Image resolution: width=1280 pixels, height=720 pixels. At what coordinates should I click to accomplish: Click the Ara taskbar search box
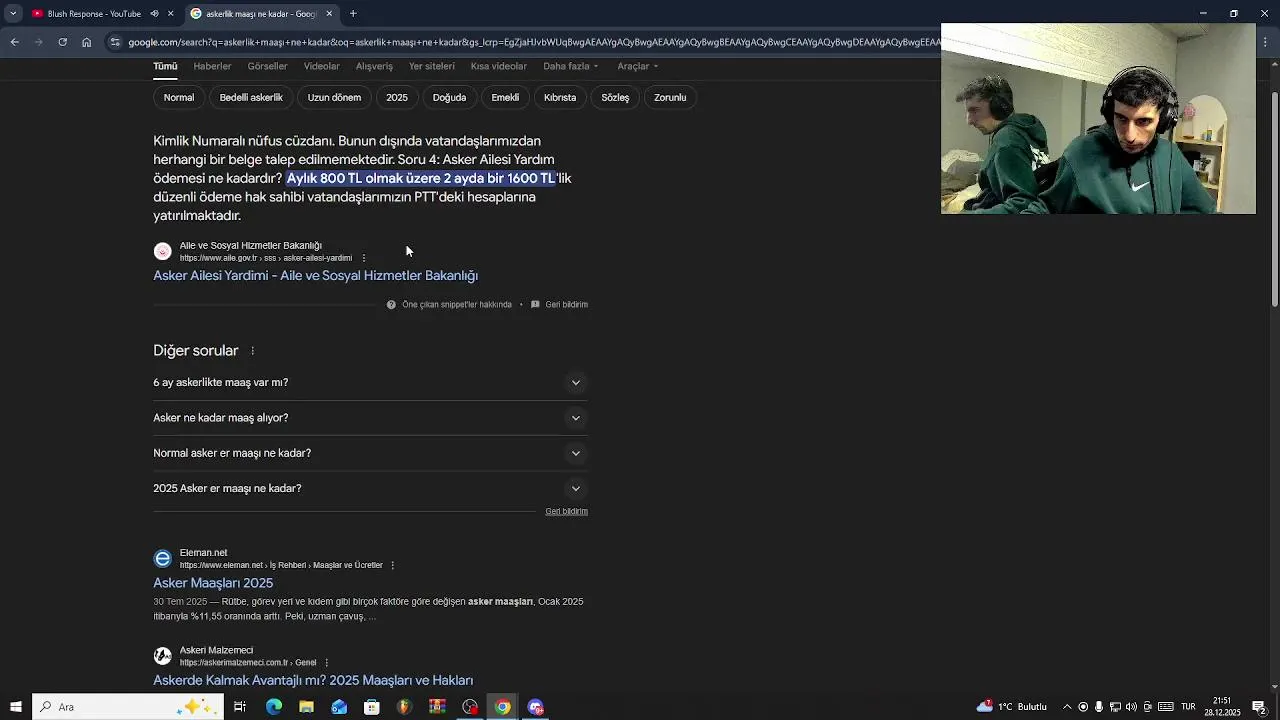click(x=127, y=707)
